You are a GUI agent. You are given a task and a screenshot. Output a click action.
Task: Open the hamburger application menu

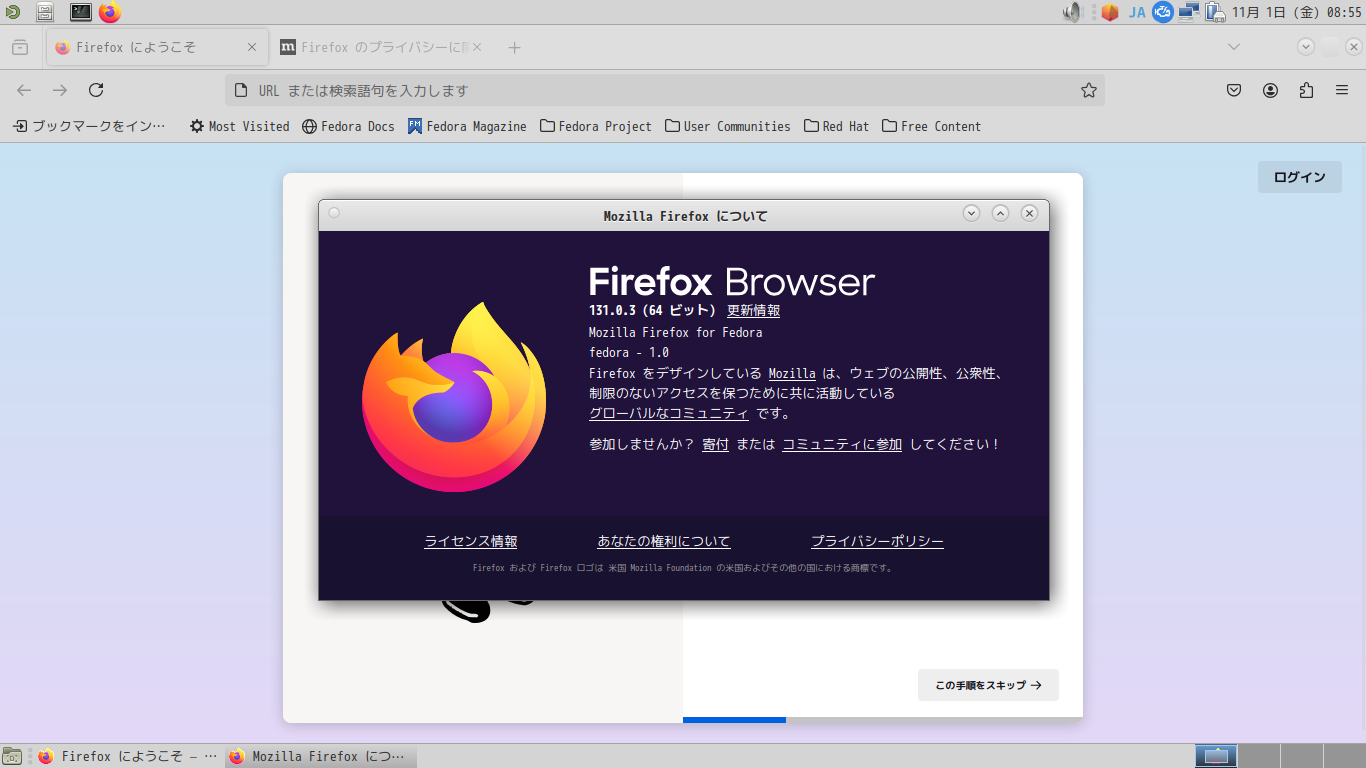click(x=1342, y=90)
